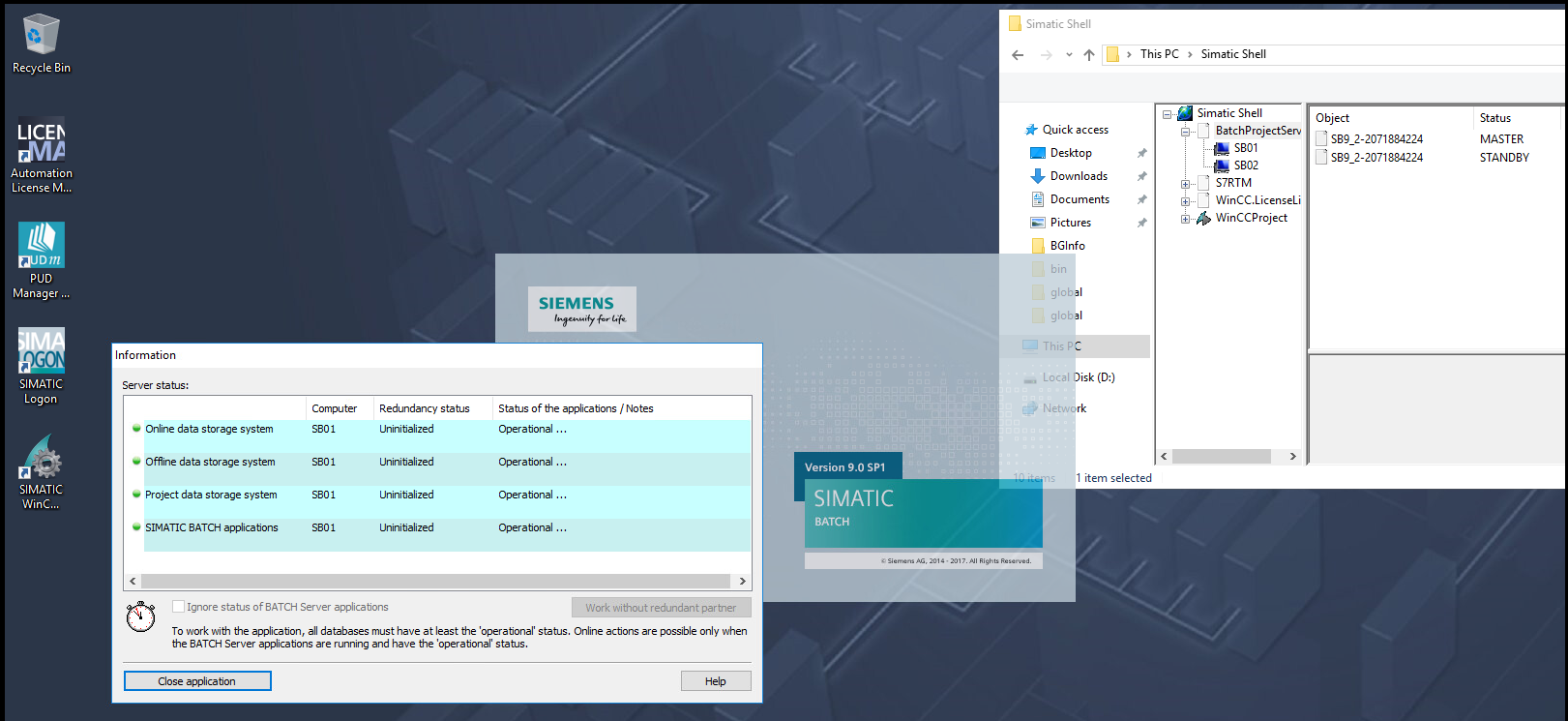Click the Pictures icon in the navigation pane
The image size is (1568, 721).
1038,223
